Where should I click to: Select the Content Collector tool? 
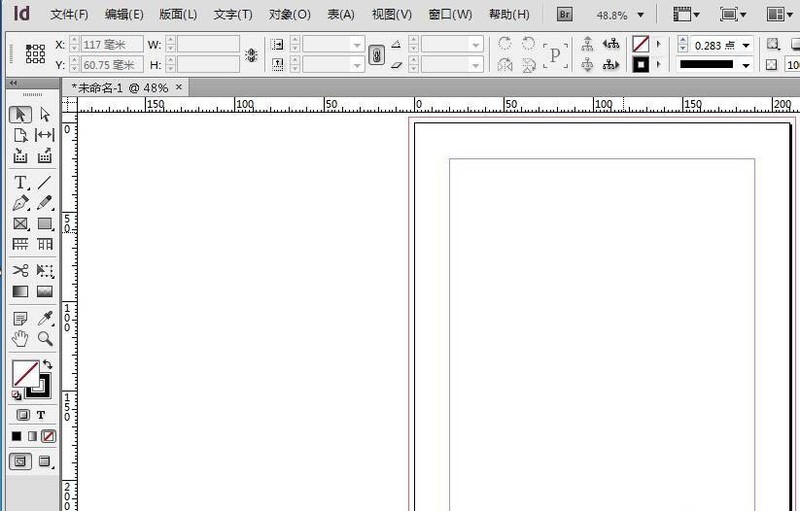click(20, 156)
